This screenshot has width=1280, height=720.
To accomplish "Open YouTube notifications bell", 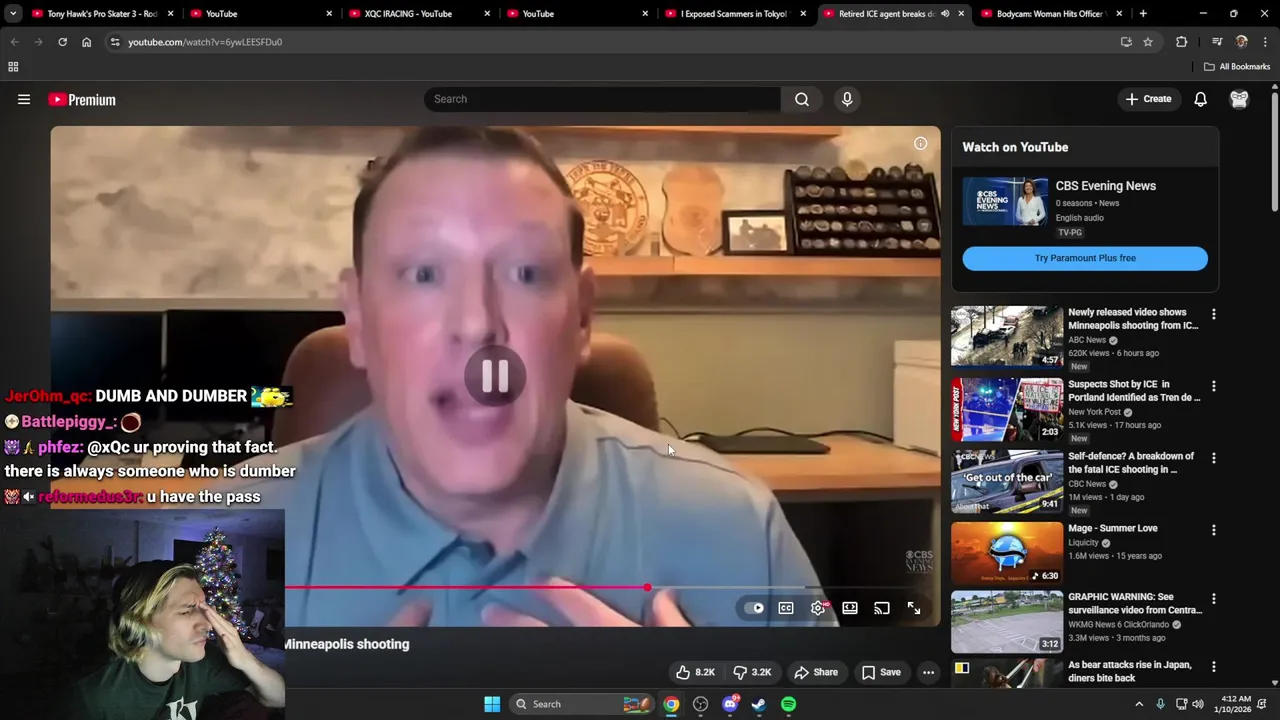I will coord(1200,99).
